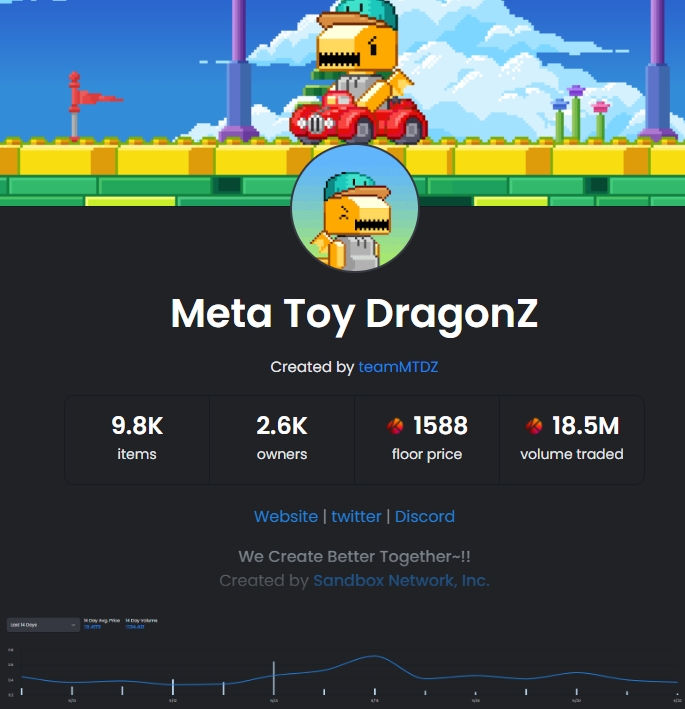
Task: Click the red car in banner
Action: [355, 115]
